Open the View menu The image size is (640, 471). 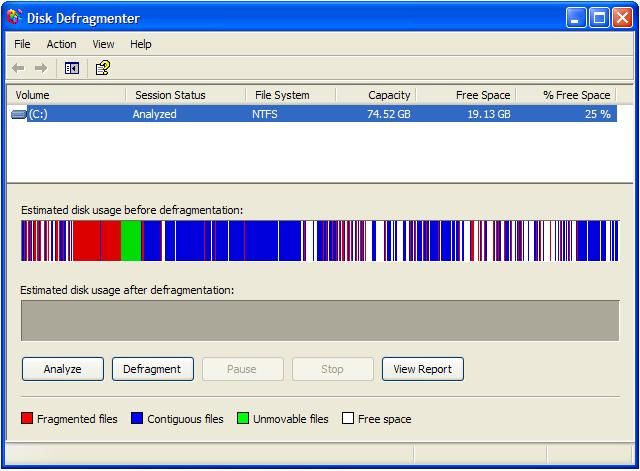(x=103, y=44)
